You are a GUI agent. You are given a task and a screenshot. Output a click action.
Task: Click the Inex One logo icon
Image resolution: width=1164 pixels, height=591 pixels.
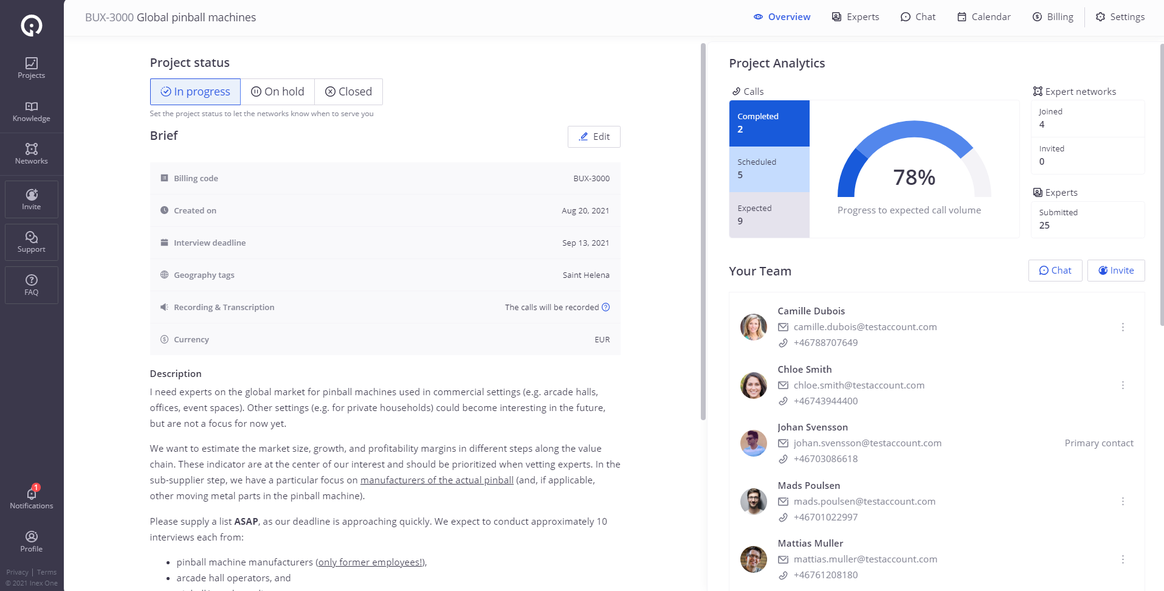point(31,26)
